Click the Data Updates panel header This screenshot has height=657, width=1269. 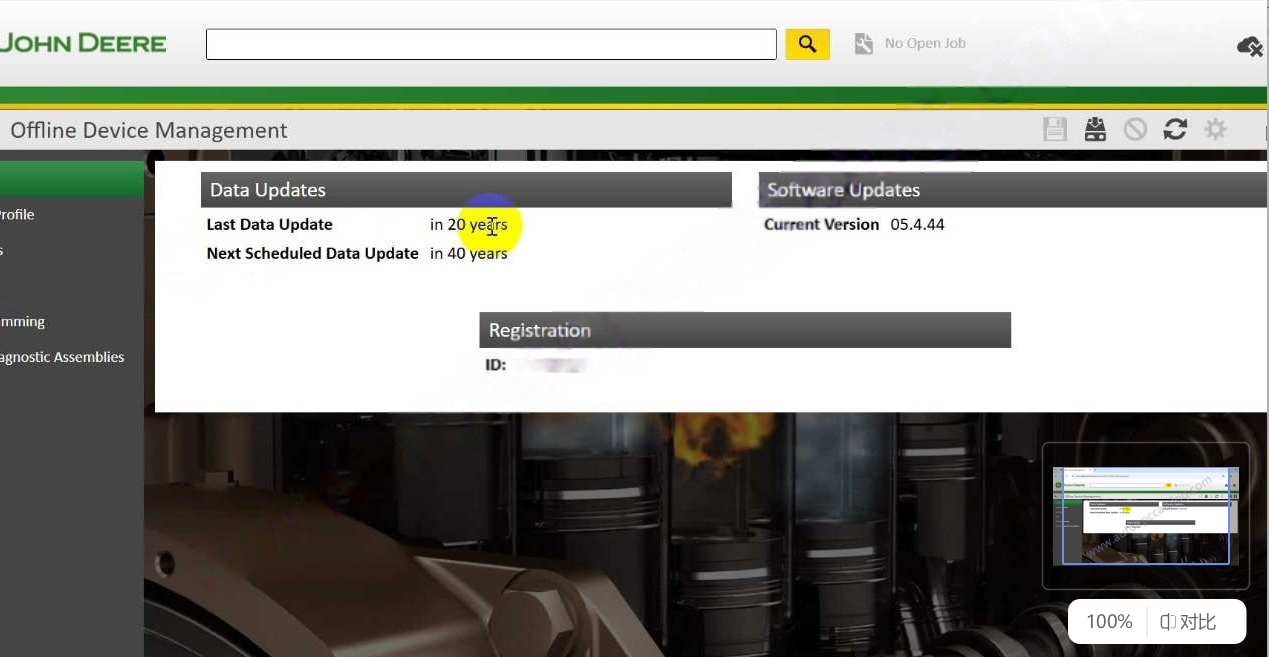pyautogui.click(x=465, y=189)
